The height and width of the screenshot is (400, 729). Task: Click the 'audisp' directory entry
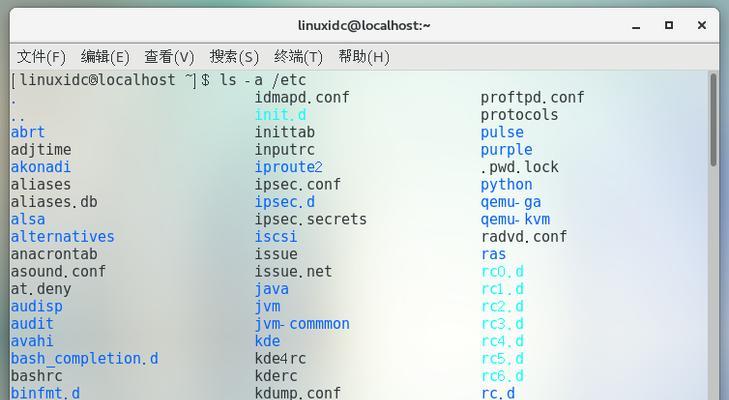[x=36, y=307]
